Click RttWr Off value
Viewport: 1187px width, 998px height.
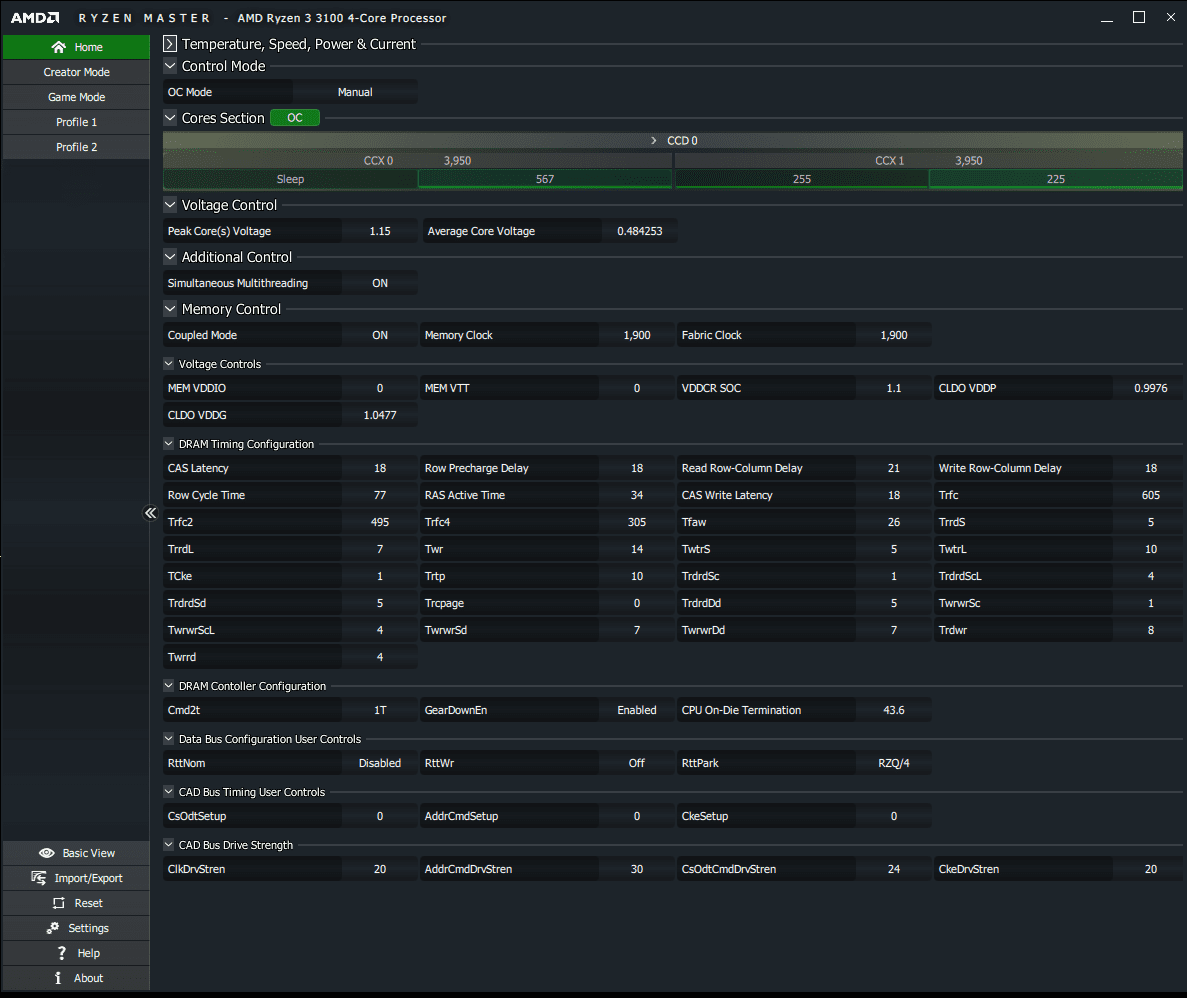click(x=637, y=763)
